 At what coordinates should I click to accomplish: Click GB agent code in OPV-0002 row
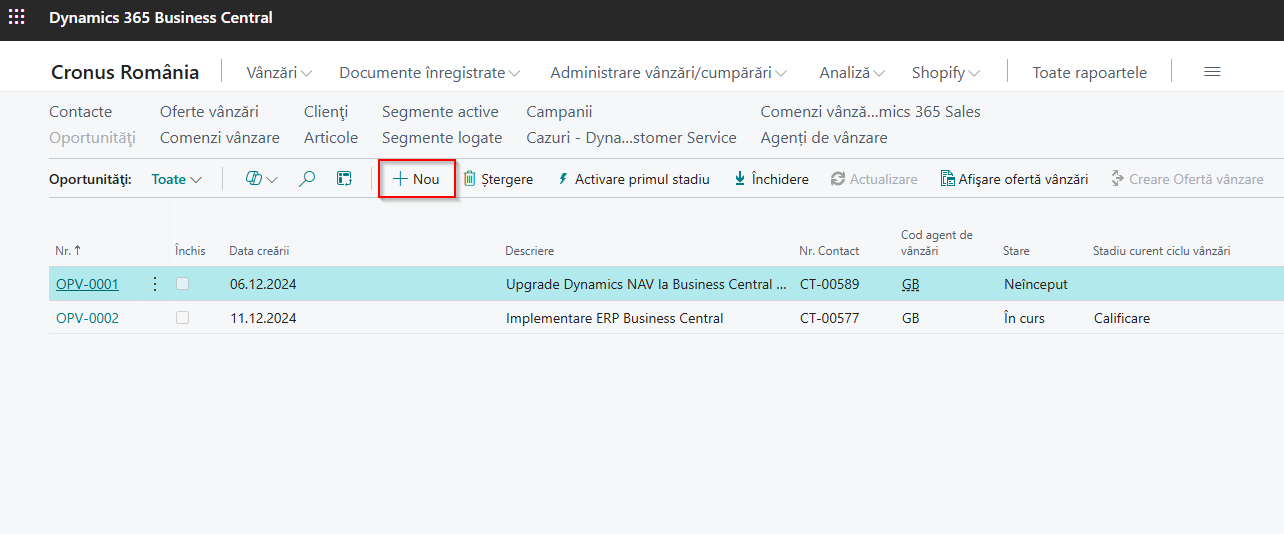click(910, 318)
